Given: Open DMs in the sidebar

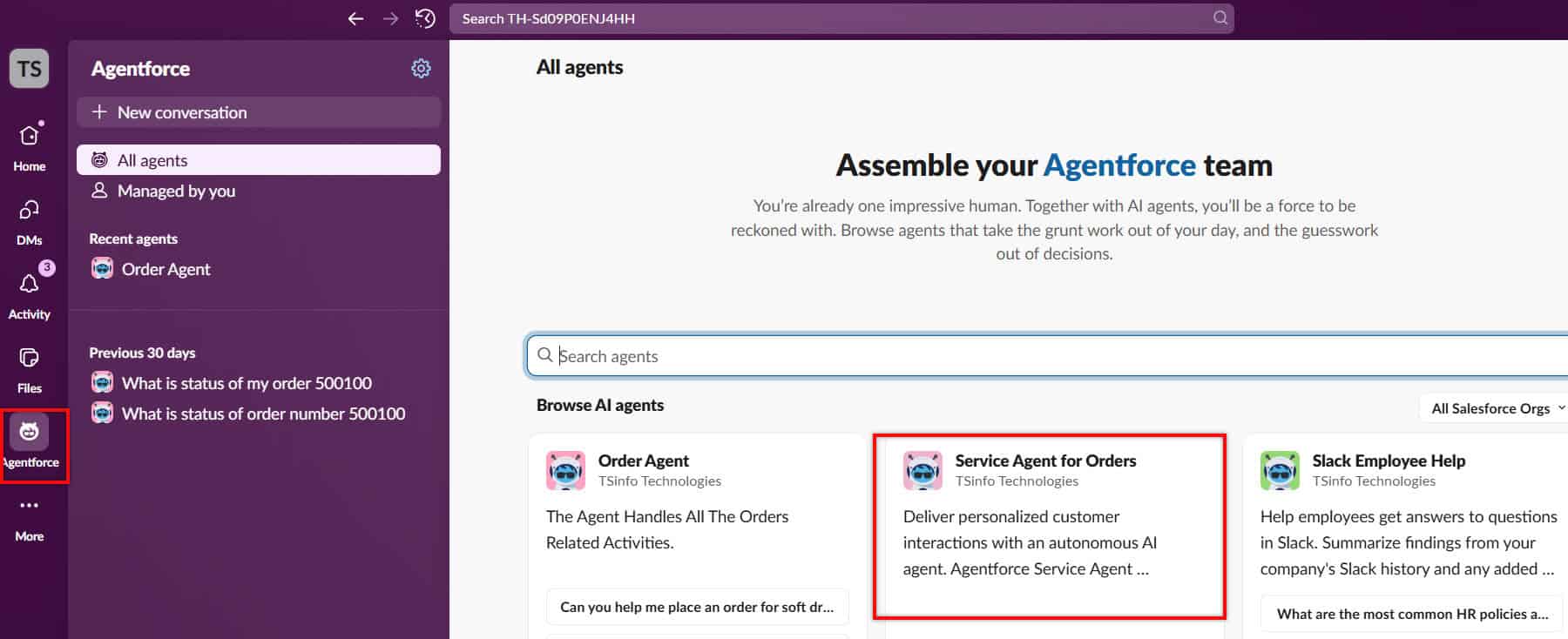Looking at the screenshot, I should (x=29, y=221).
